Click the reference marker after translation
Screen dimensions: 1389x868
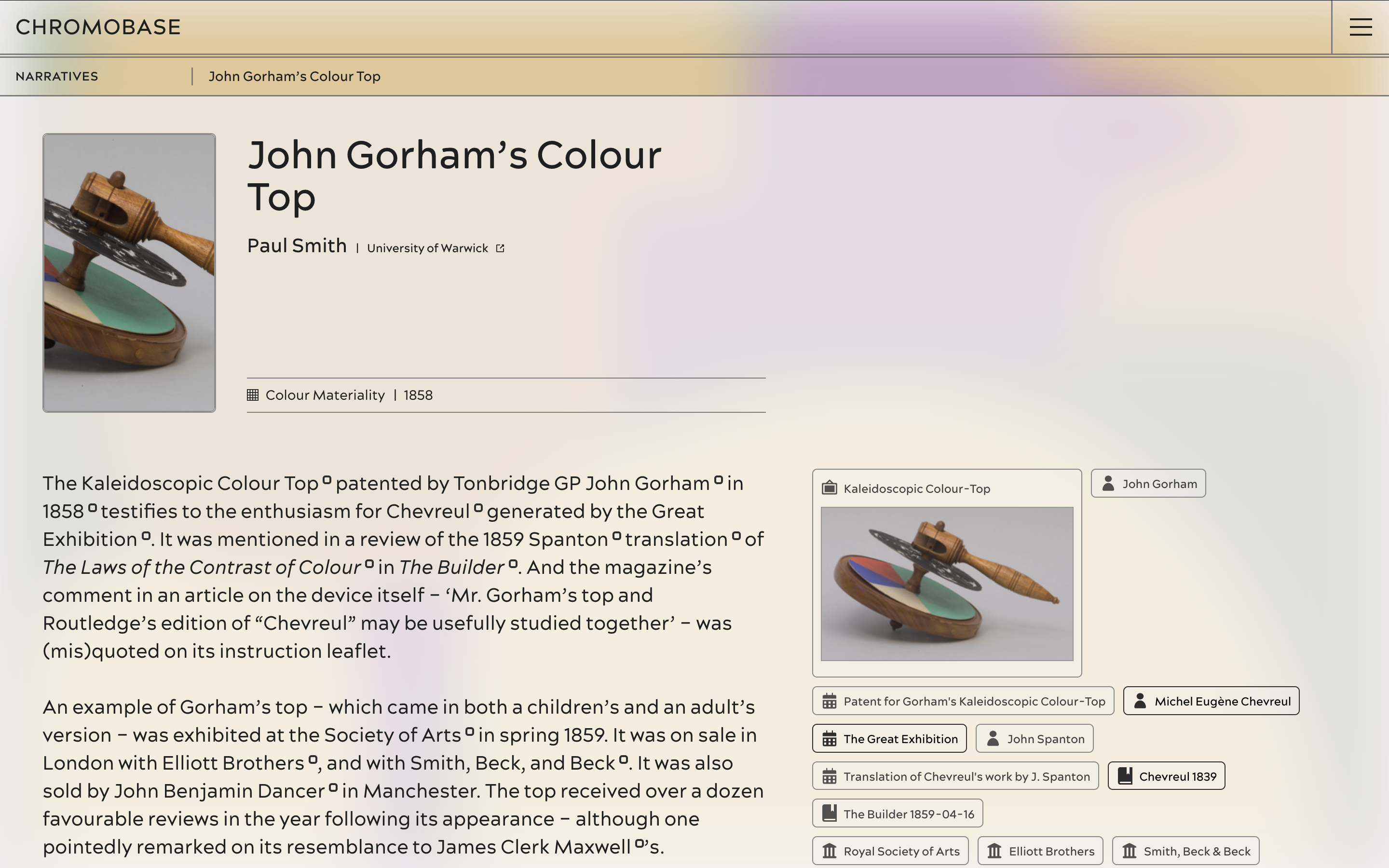tap(736, 536)
